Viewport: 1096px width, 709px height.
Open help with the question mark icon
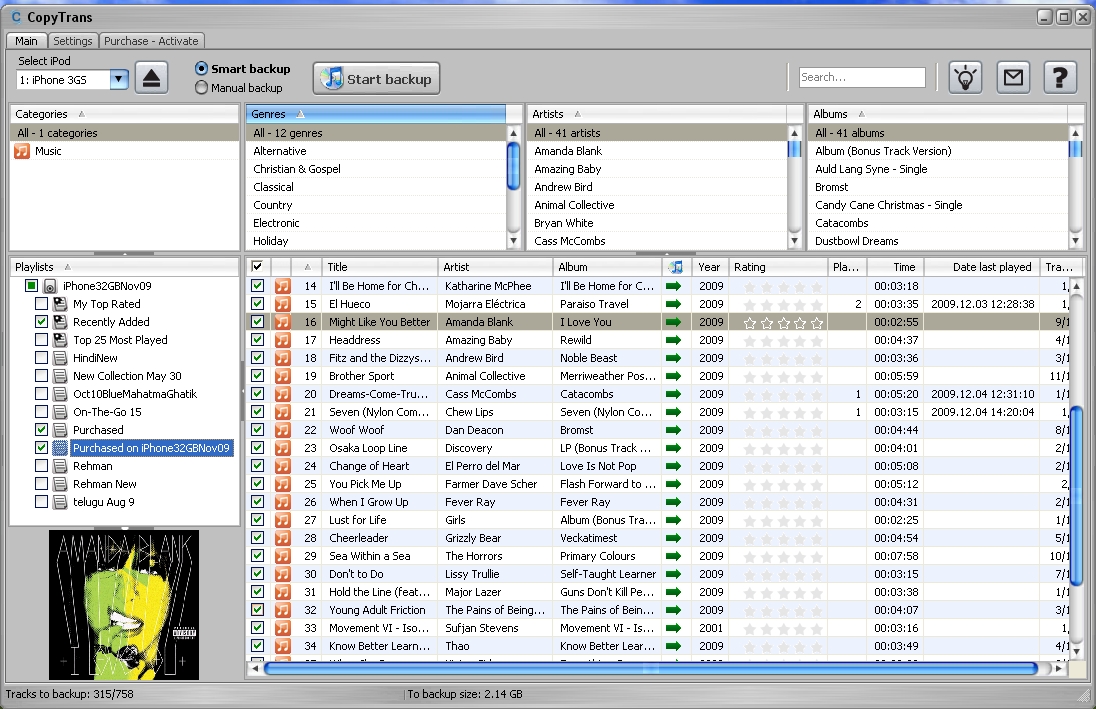tap(1060, 77)
